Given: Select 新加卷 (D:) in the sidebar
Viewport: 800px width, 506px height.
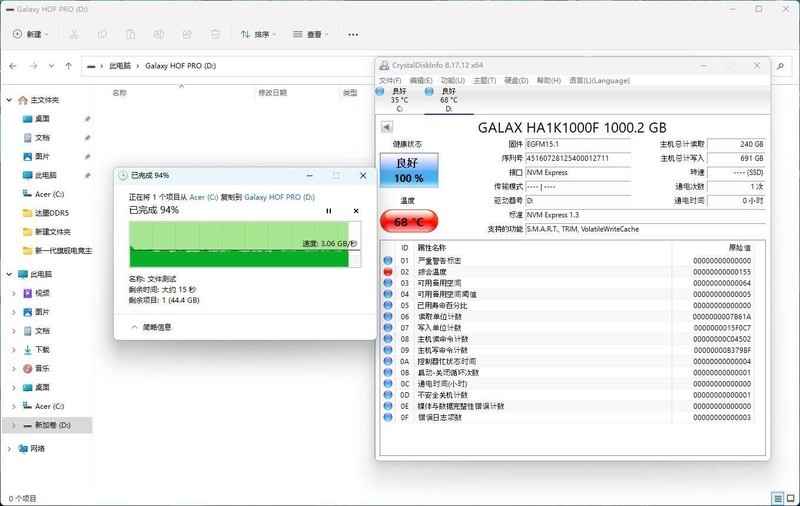Looking at the screenshot, I should point(47,425).
